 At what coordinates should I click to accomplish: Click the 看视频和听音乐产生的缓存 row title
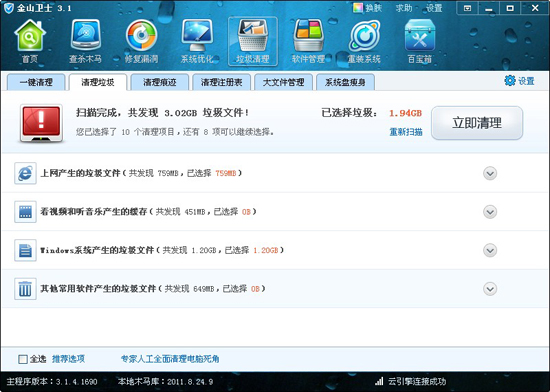(x=94, y=212)
